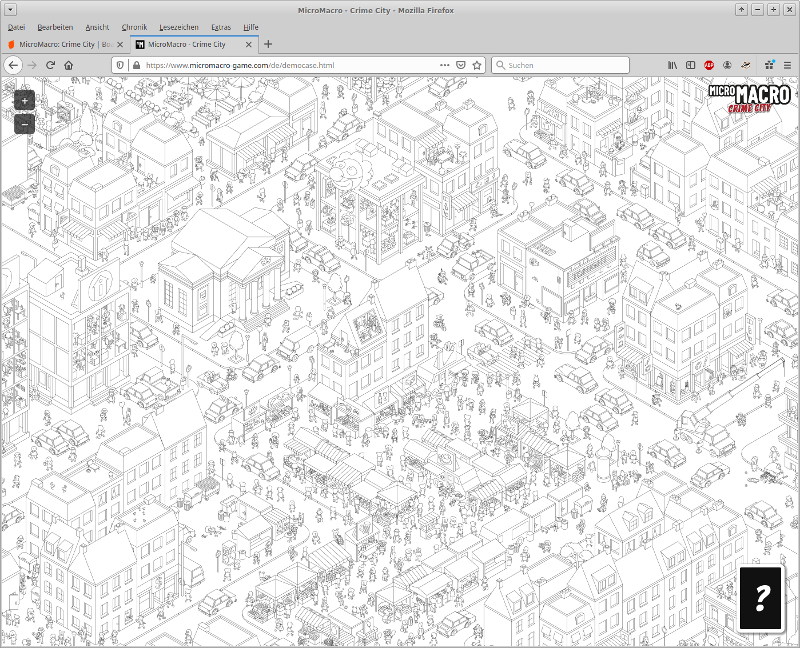
Task: Zoom into the city map with plus button
Action: click(24, 101)
